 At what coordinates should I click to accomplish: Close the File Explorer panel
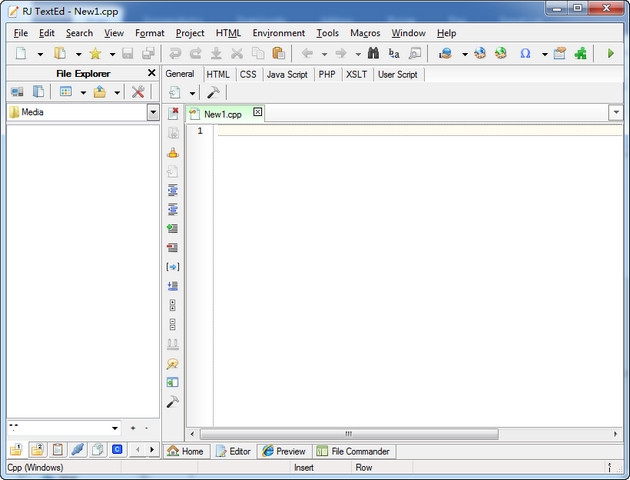point(152,73)
